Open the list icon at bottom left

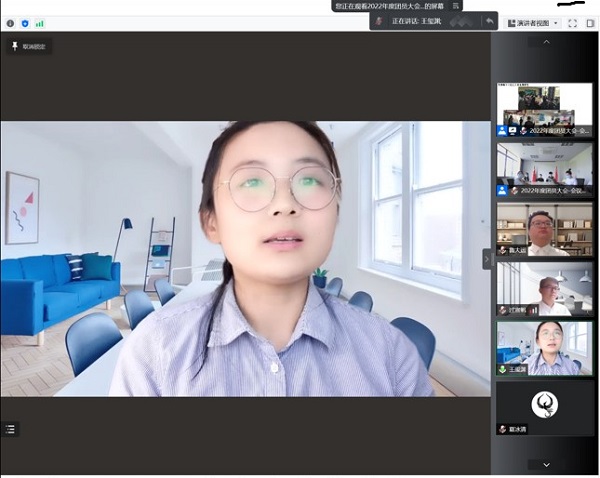coord(11,429)
